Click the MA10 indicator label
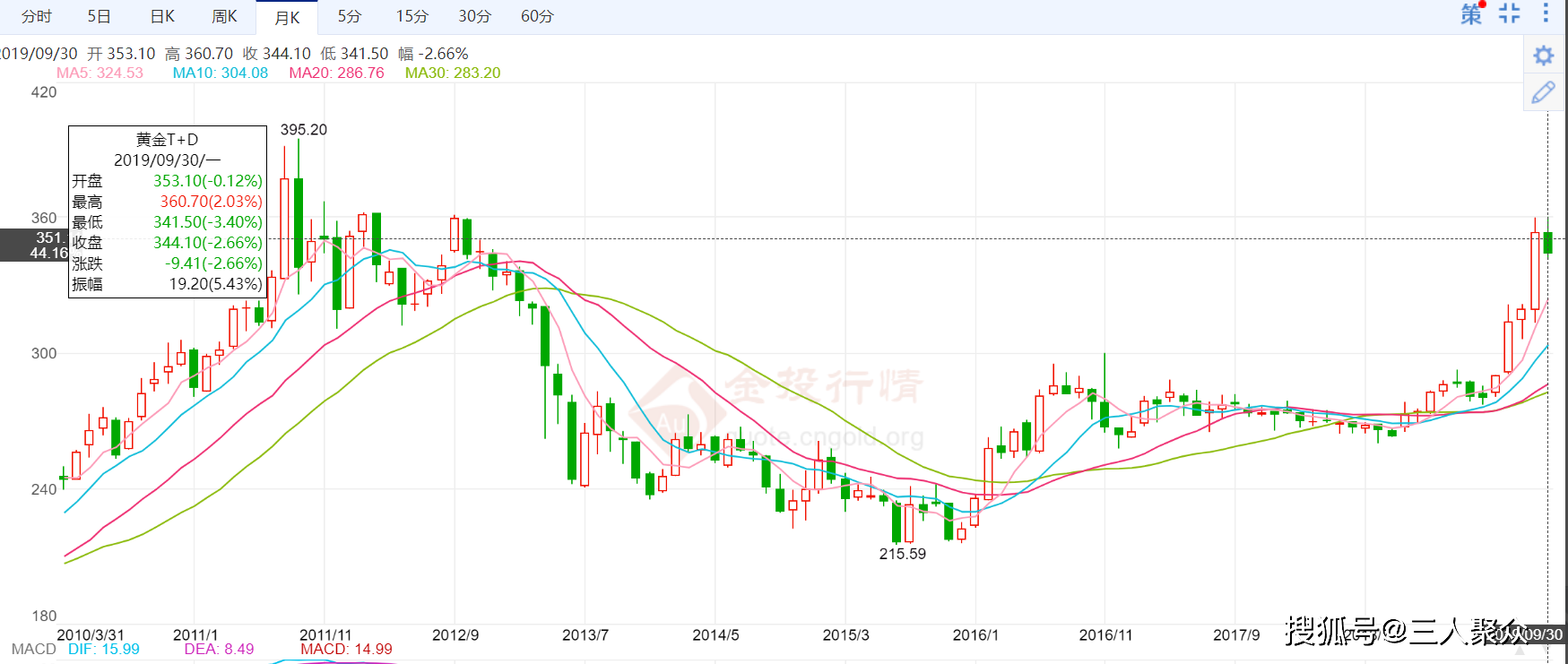Viewport: 1568px width, 664px height. [x=221, y=73]
